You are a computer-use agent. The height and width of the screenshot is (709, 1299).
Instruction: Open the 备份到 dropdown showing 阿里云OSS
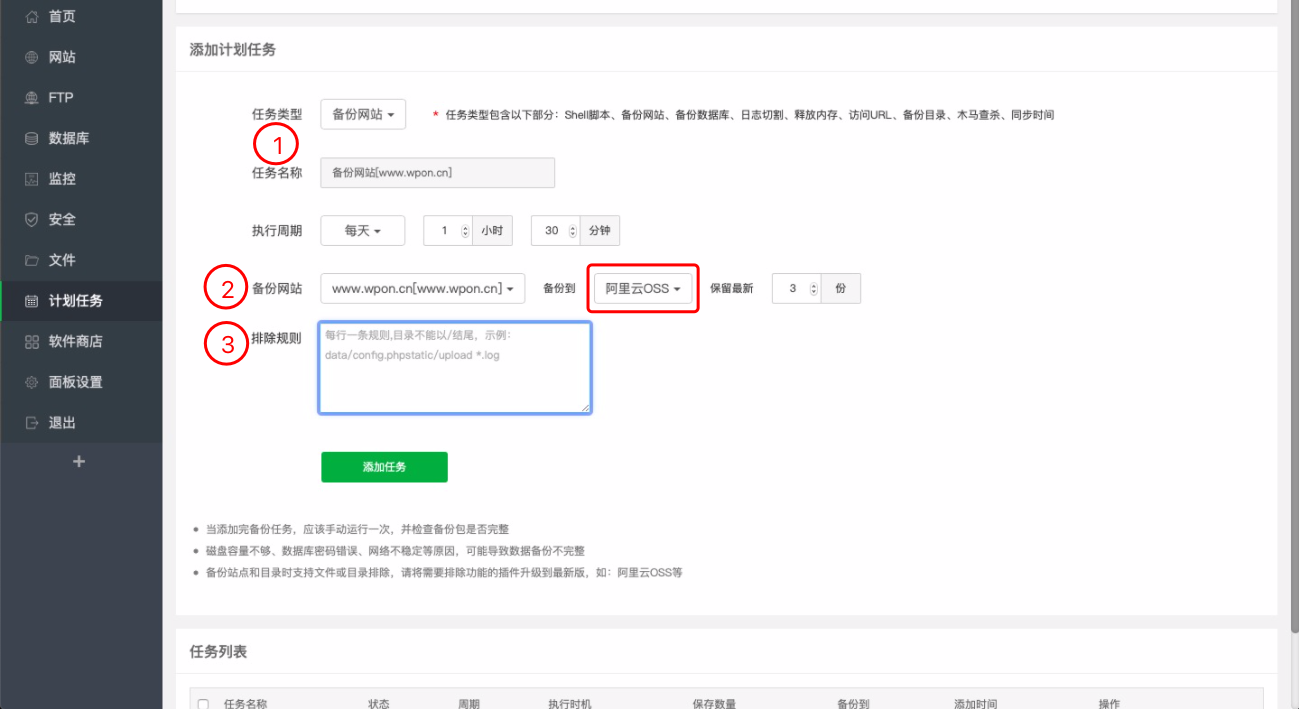tap(643, 288)
